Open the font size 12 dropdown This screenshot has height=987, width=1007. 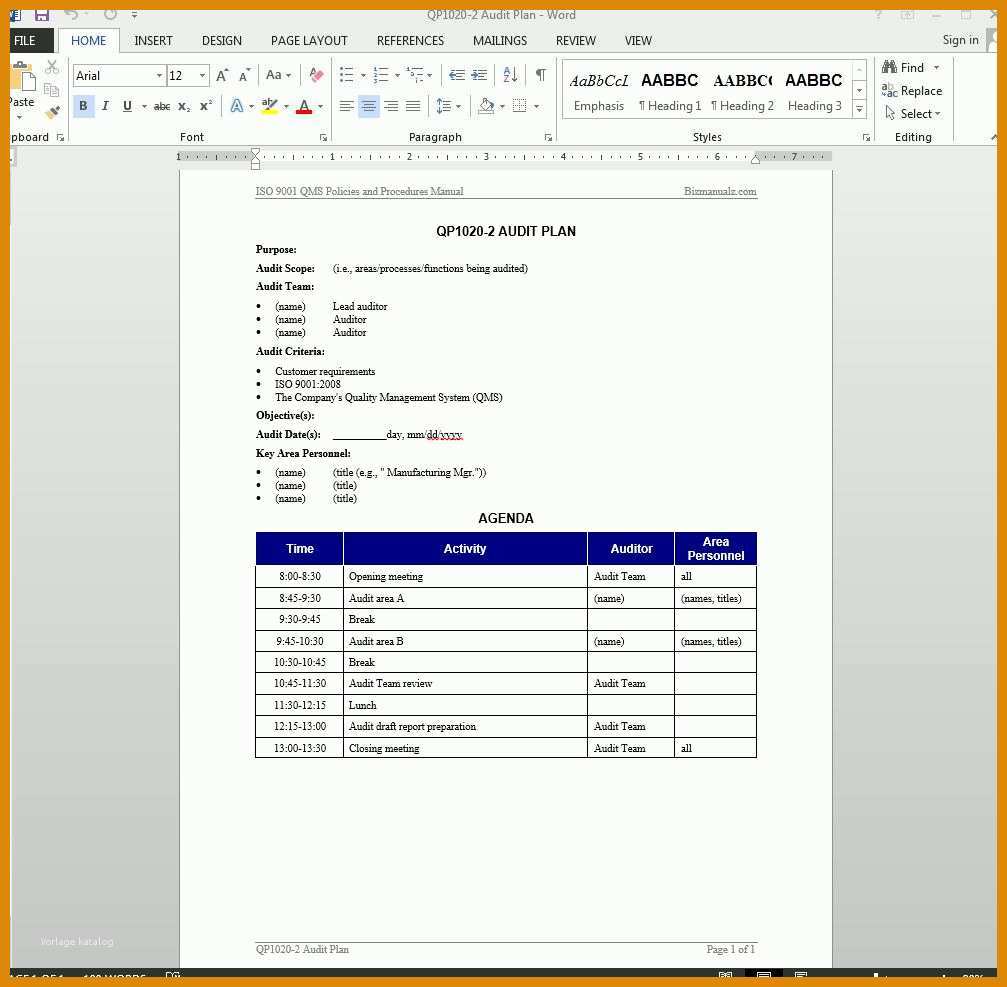(202, 76)
